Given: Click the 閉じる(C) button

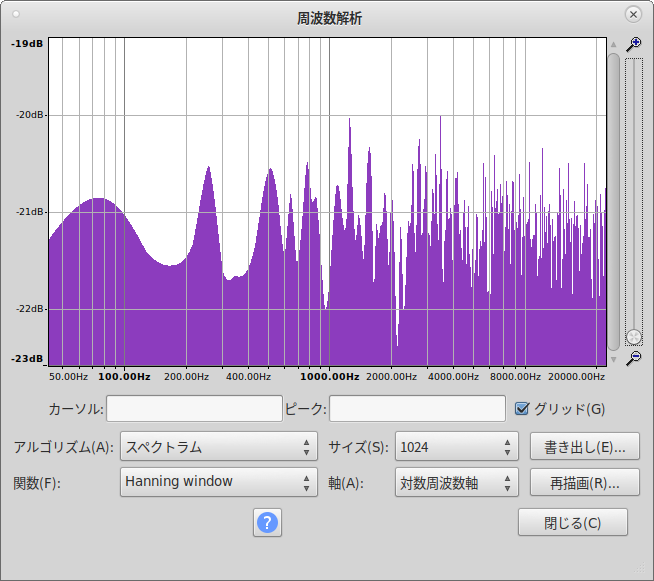Looking at the screenshot, I should tap(572, 522).
